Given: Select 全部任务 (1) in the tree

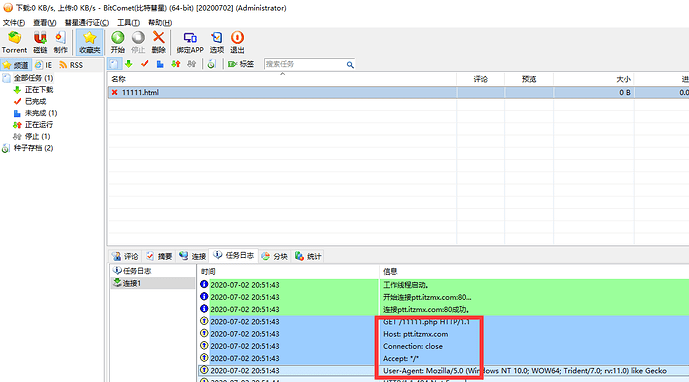Looking at the screenshot, I should click(33, 78).
